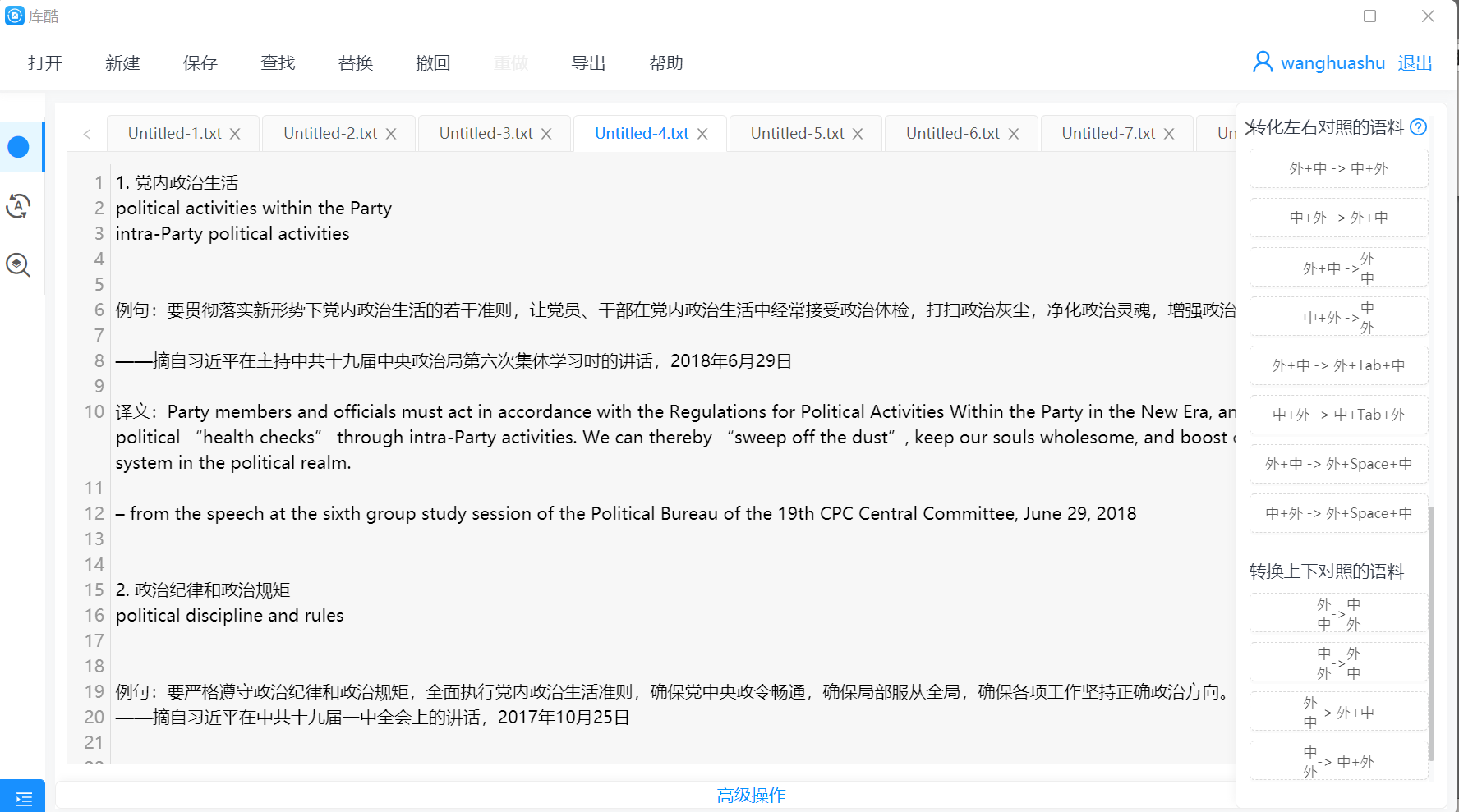This screenshot has width=1459, height=812.
Task: Open the search-magnifier sidebar icon
Action: click(x=18, y=264)
